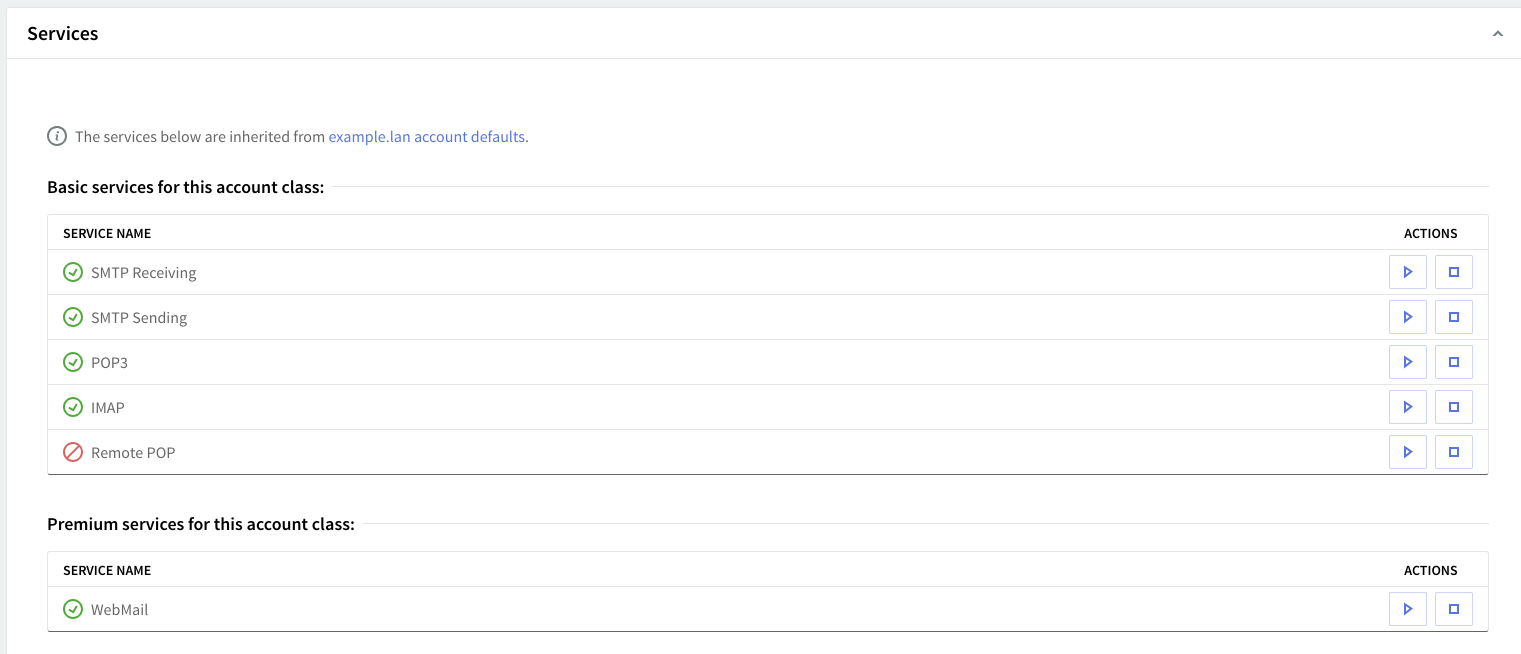The width and height of the screenshot is (1521, 654).
Task: Start the WebMail premium service
Action: [1407, 609]
